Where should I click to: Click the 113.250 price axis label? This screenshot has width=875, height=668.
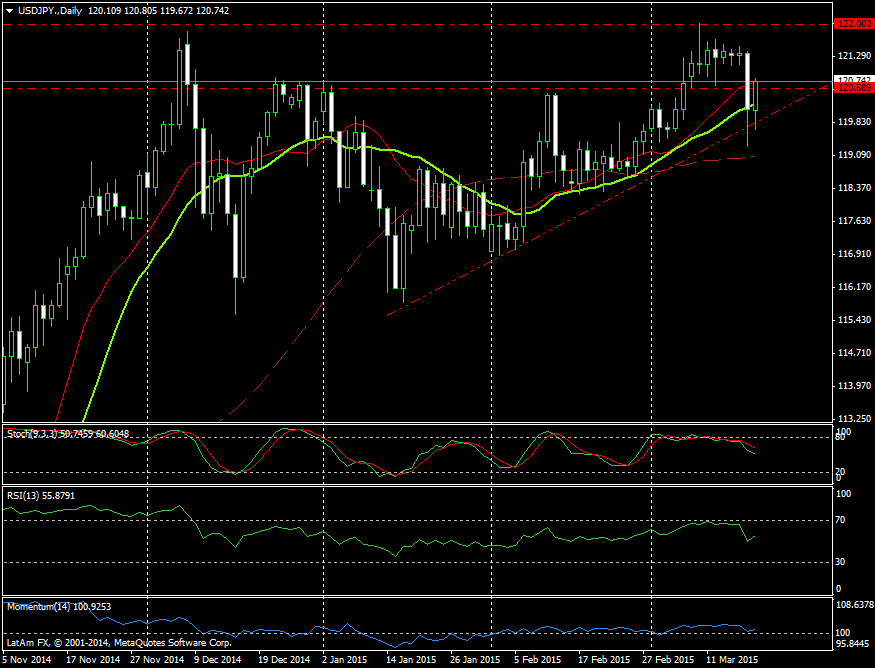[x=851, y=419]
